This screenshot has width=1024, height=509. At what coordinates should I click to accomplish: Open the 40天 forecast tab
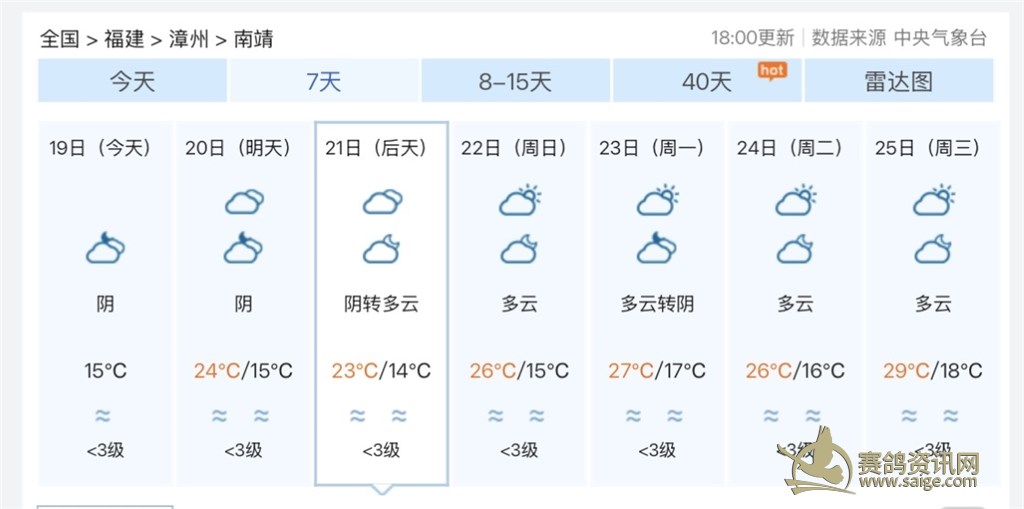pyautogui.click(x=707, y=81)
